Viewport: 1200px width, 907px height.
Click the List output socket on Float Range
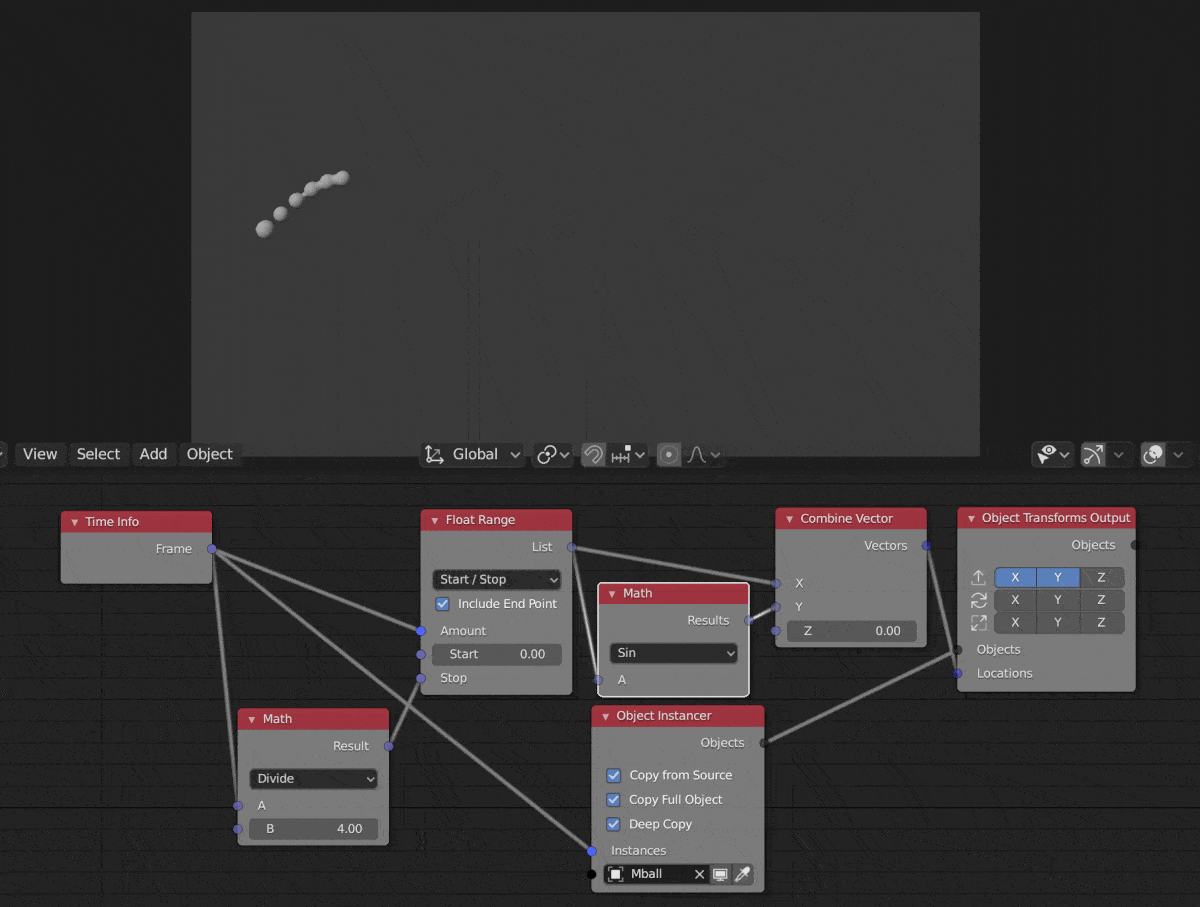coord(571,547)
